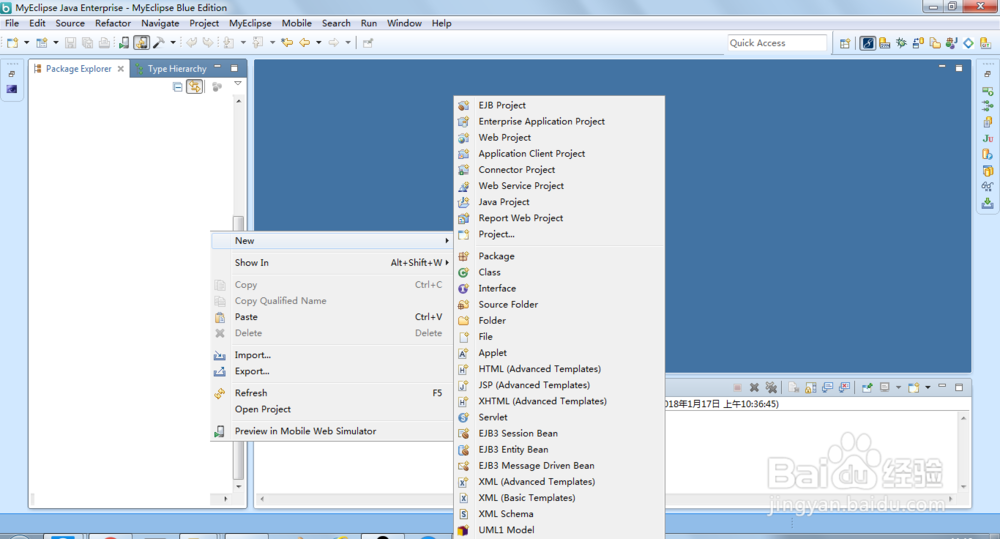Create a new UML1 Model

pos(559,530)
